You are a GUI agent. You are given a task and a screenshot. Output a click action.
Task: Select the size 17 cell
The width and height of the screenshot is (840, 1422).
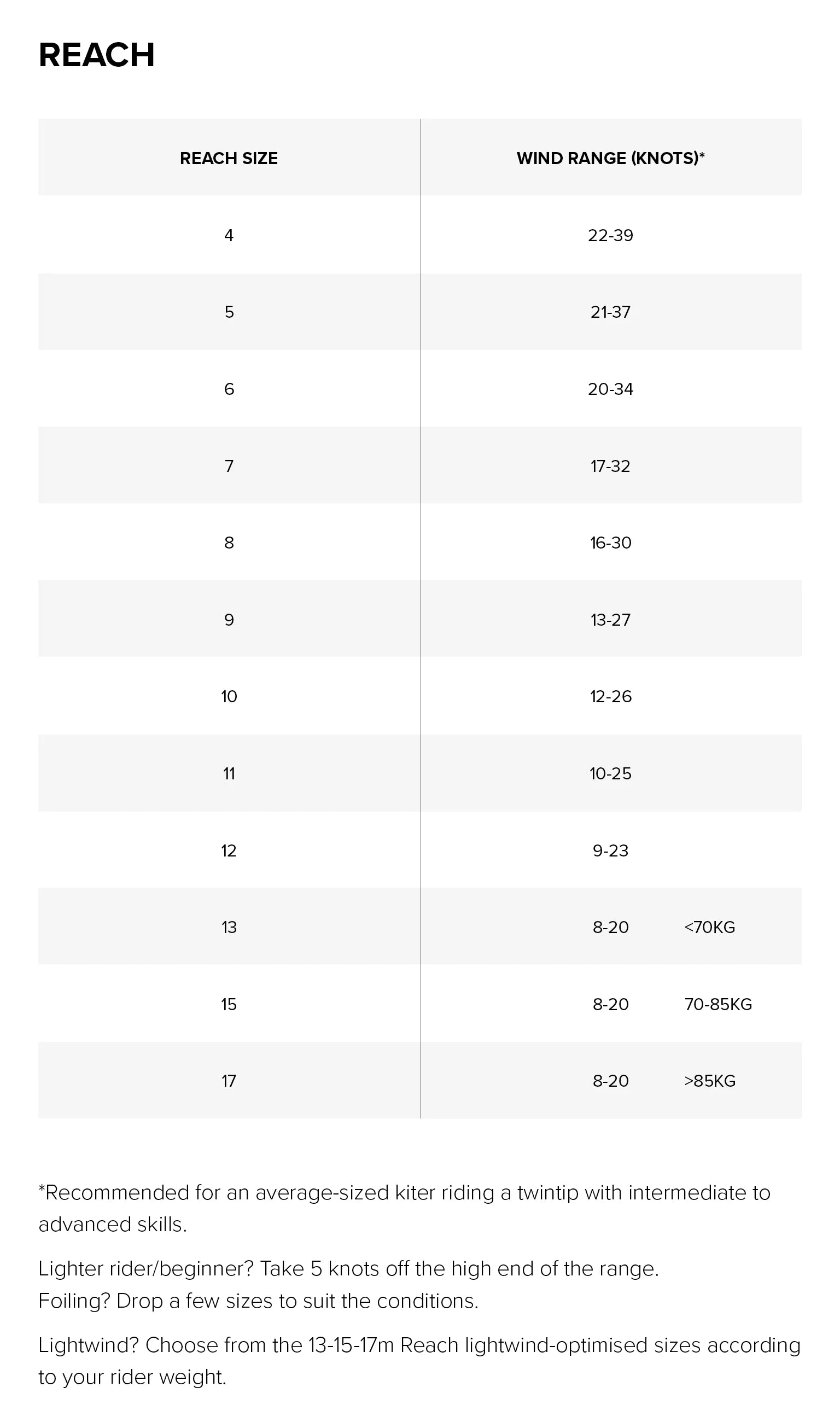[x=229, y=1081]
